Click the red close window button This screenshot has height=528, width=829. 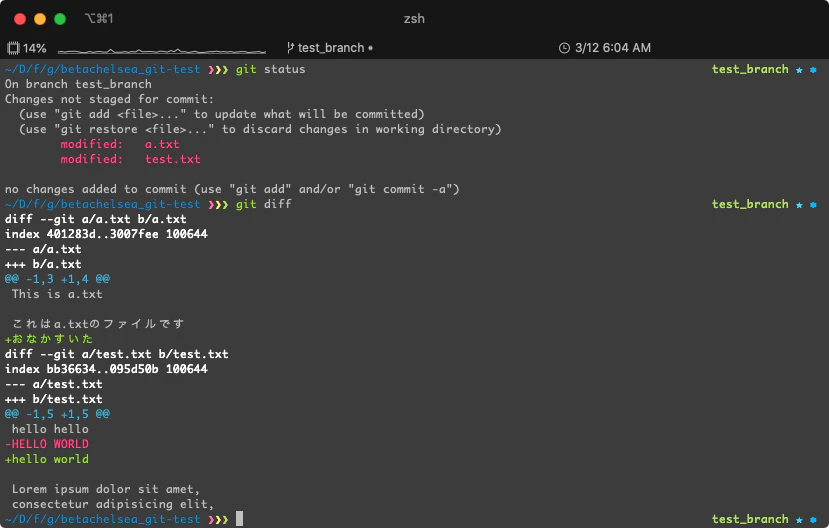pos(20,19)
